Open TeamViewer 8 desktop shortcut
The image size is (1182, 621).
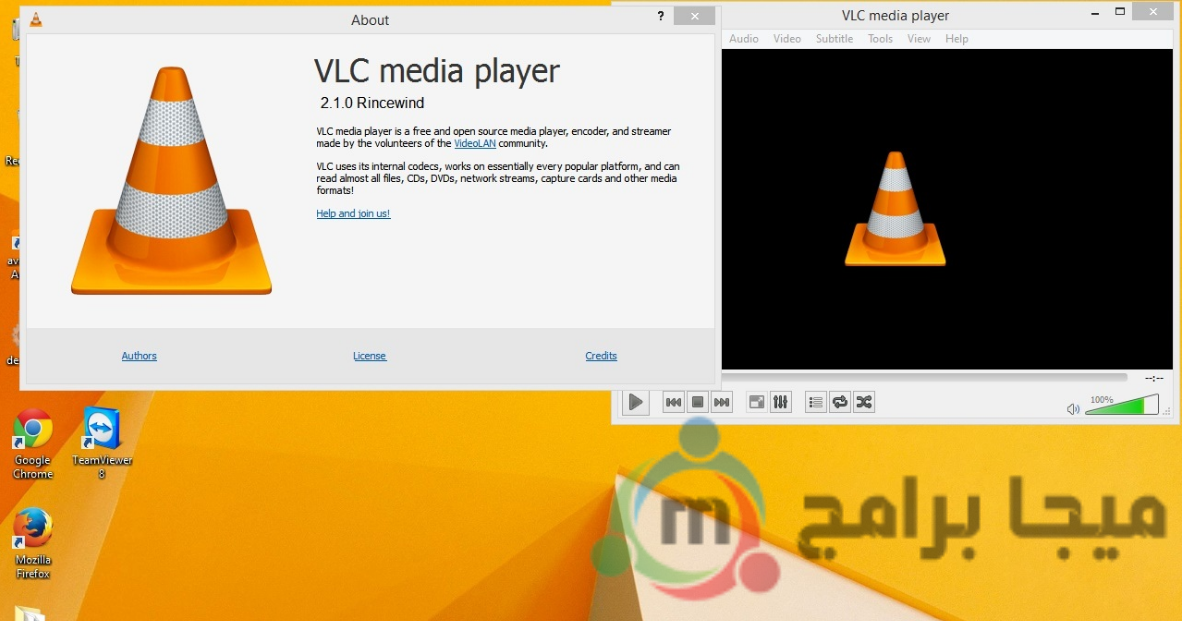pos(102,443)
